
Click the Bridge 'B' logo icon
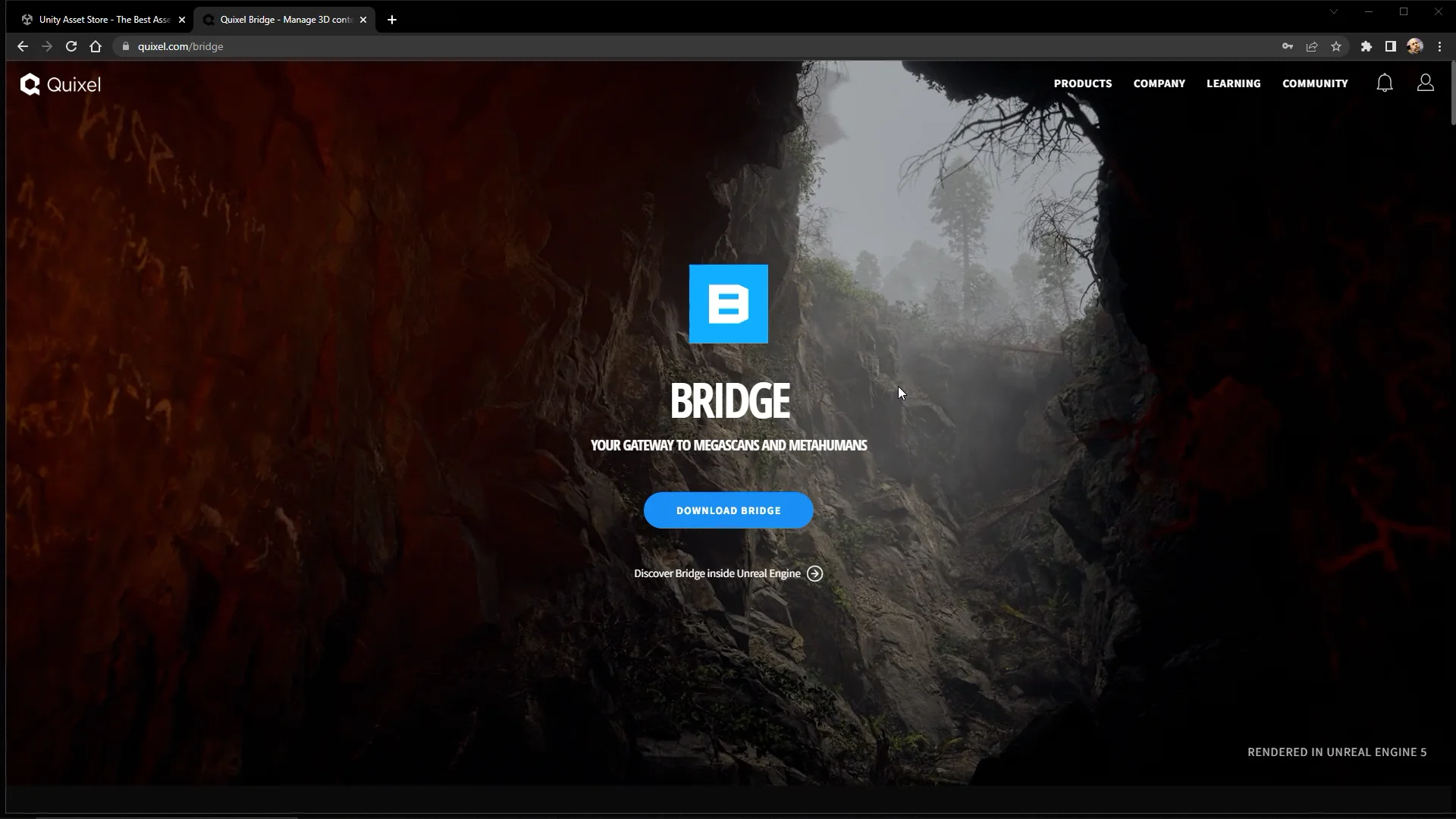(x=728, y=303)
